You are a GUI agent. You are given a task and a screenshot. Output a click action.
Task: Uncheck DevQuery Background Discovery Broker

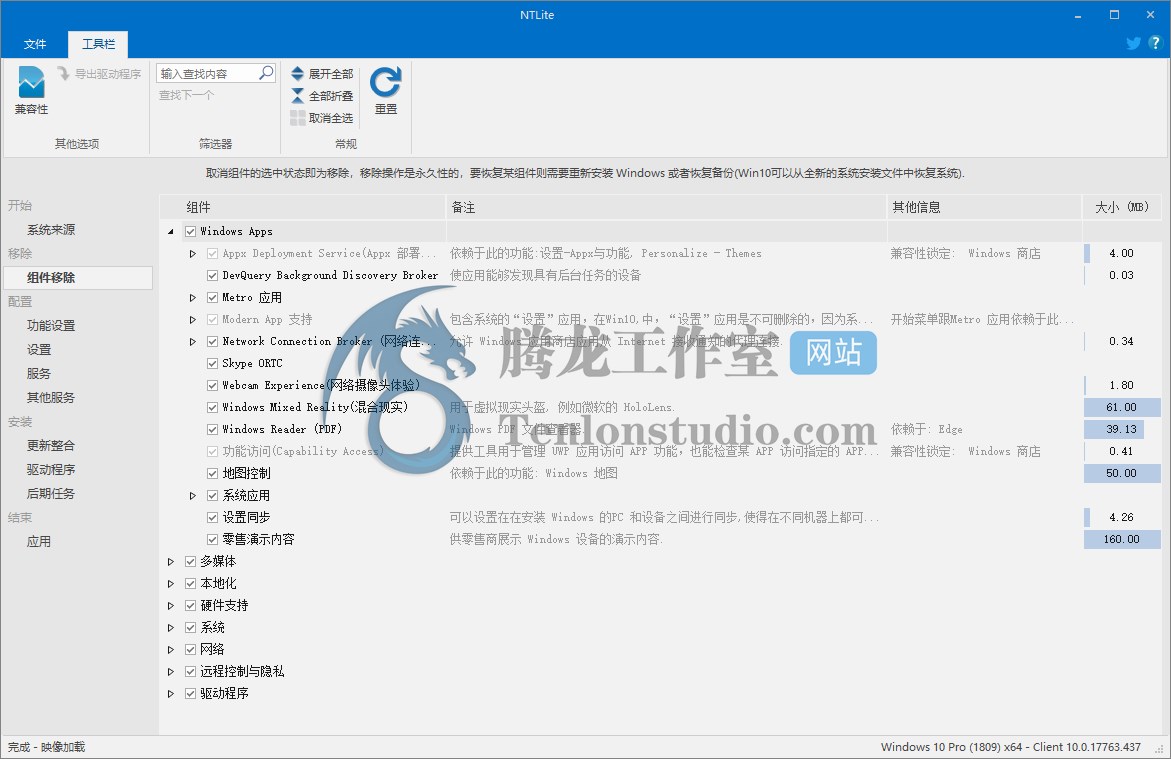(x=213, y=276)
